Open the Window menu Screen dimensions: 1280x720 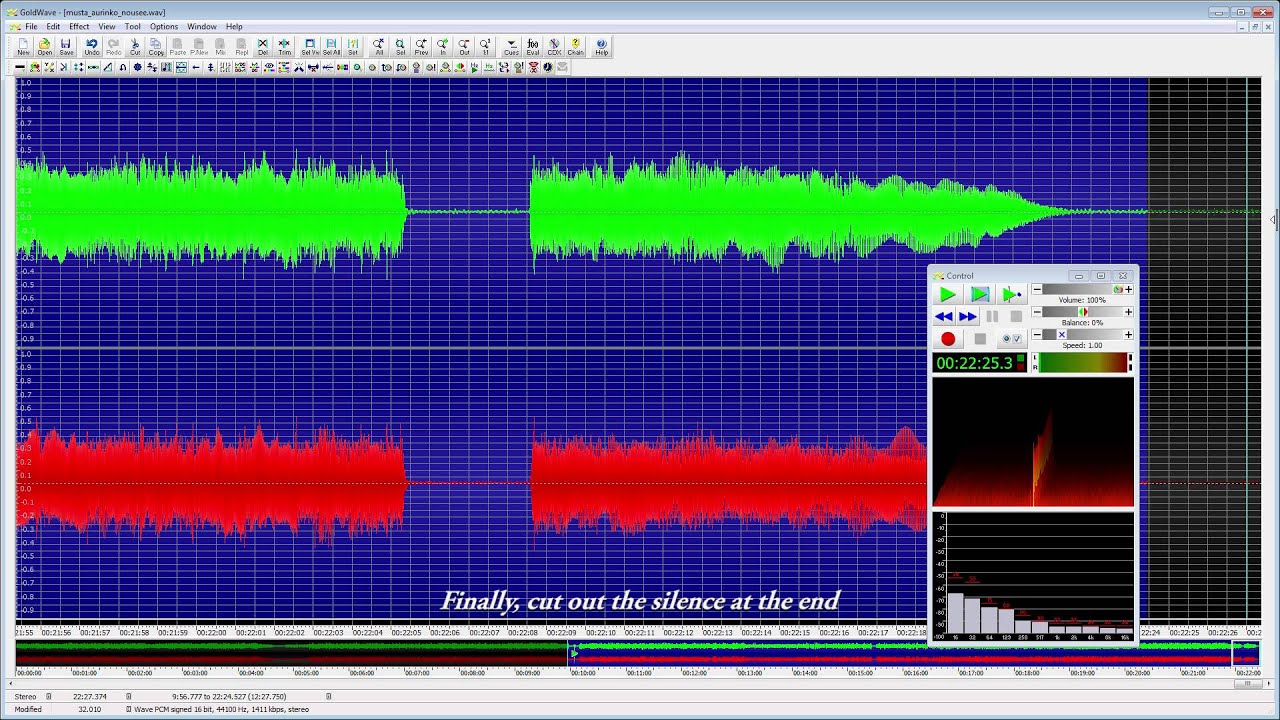(202, 27)
